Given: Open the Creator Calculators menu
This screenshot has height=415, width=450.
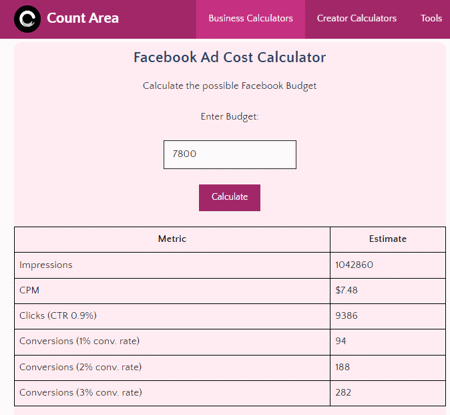Looking at the screenshot, I should [357, 18].
